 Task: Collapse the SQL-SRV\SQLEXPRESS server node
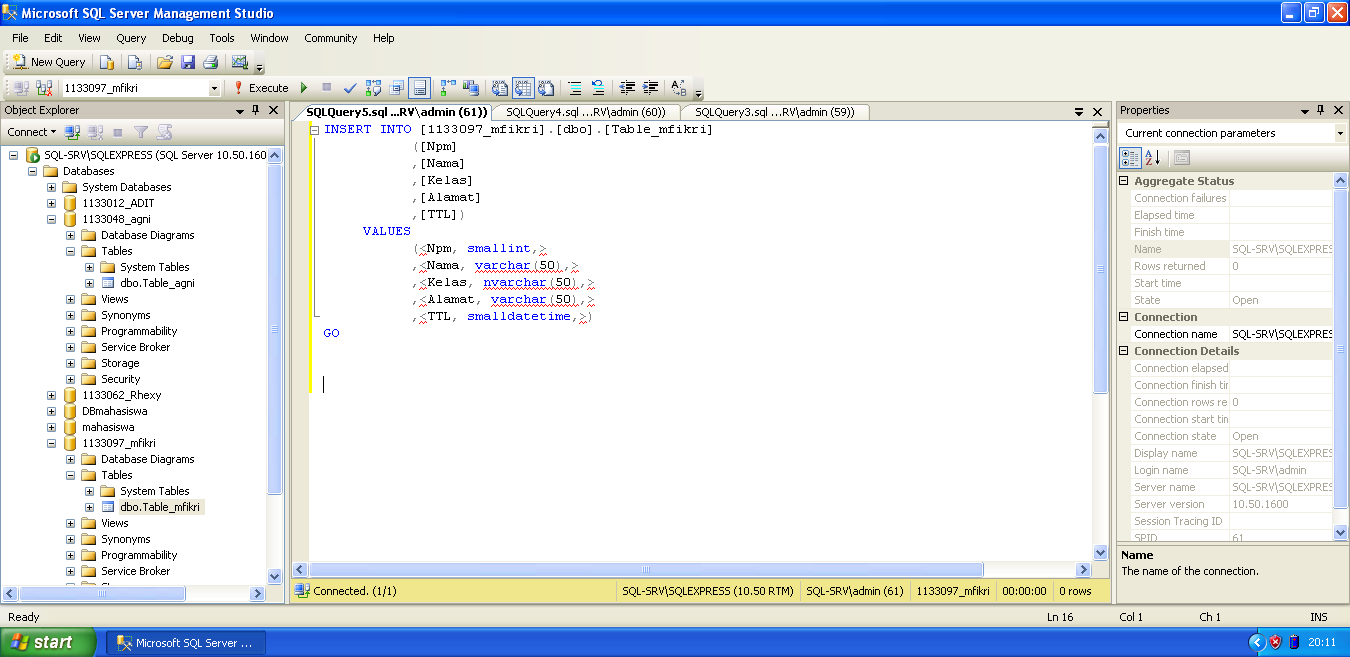[13, 155]
